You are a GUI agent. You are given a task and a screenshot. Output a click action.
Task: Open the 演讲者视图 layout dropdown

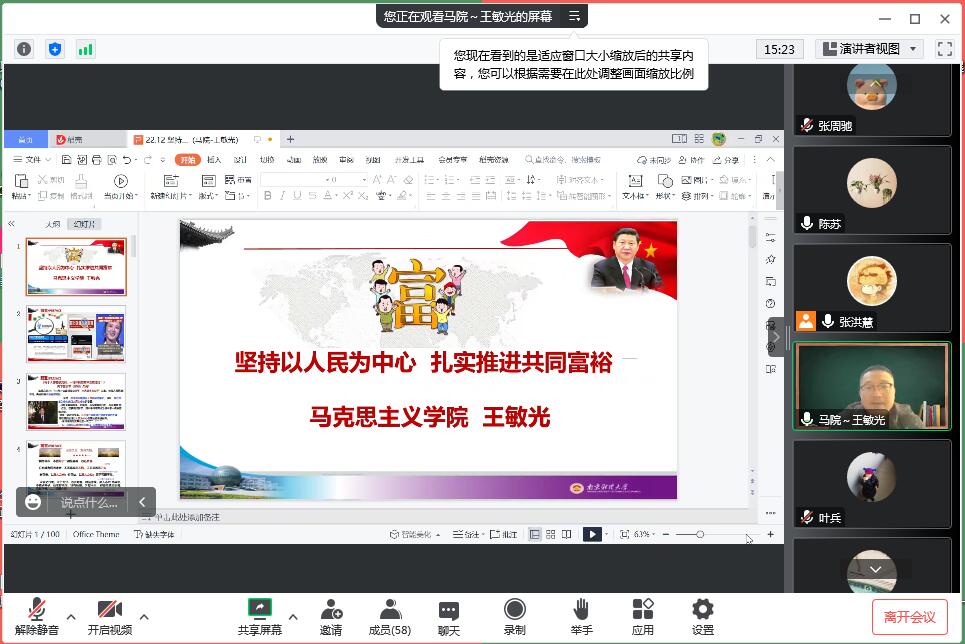point(868,49)
